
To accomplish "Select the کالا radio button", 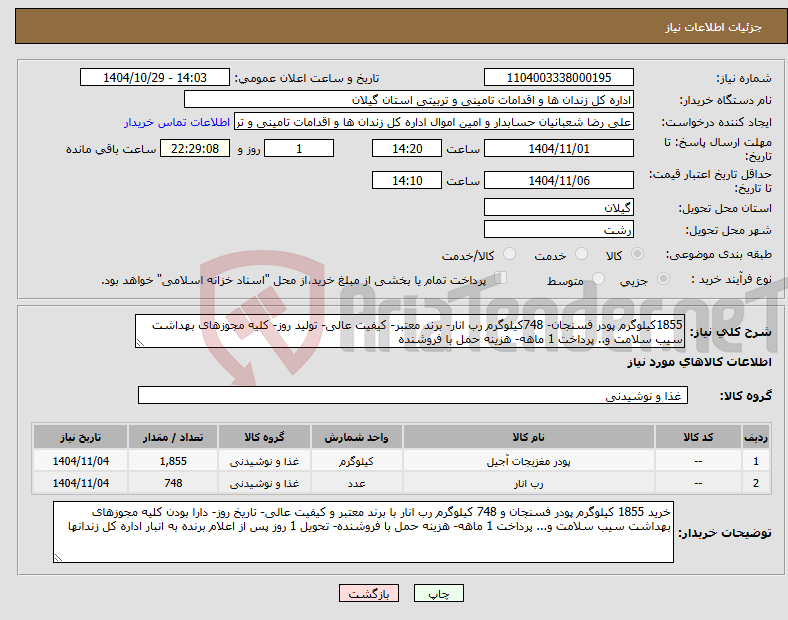I will (x=637, y=254).
